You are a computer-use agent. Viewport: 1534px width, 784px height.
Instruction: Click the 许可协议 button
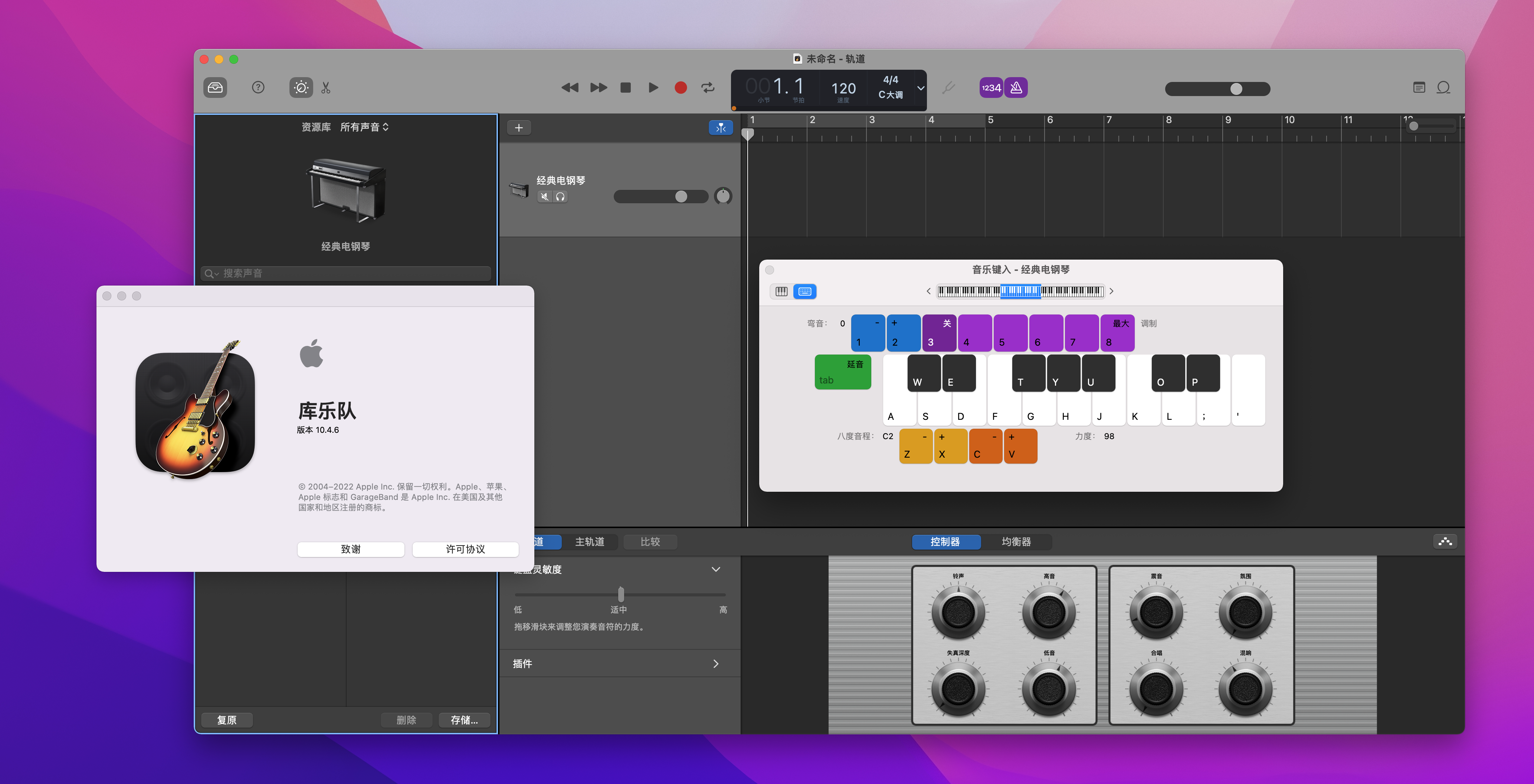(x=465, y=548)
